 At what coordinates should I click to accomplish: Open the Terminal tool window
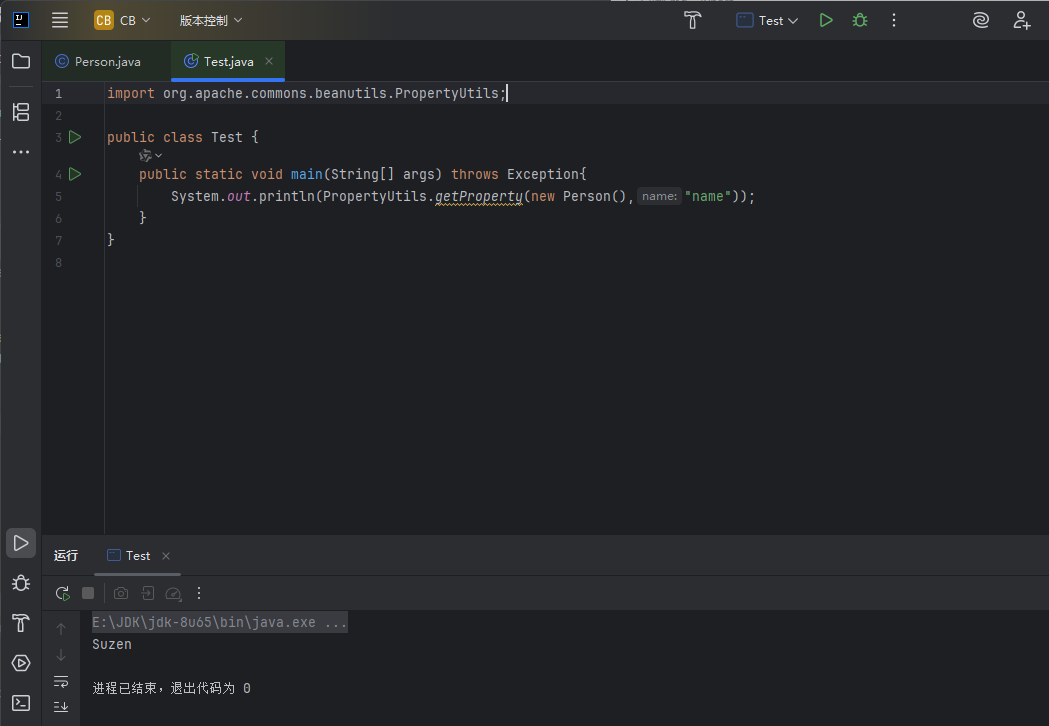click(21, 703)
